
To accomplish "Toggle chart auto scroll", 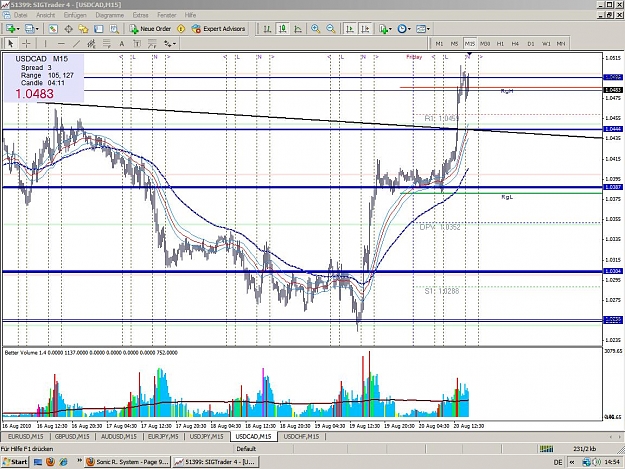I will click(350, 29).
